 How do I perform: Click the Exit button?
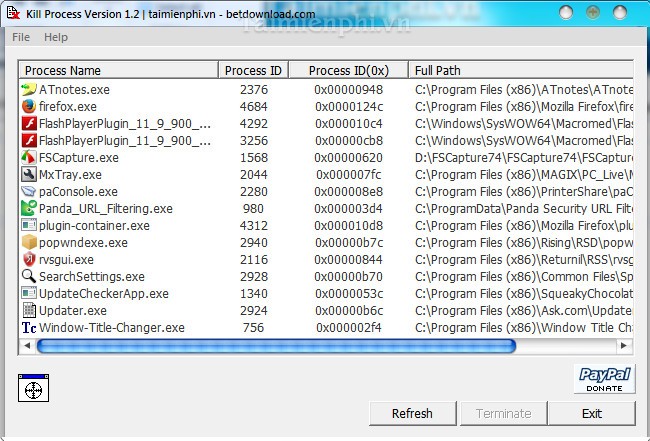click(592, 413)
